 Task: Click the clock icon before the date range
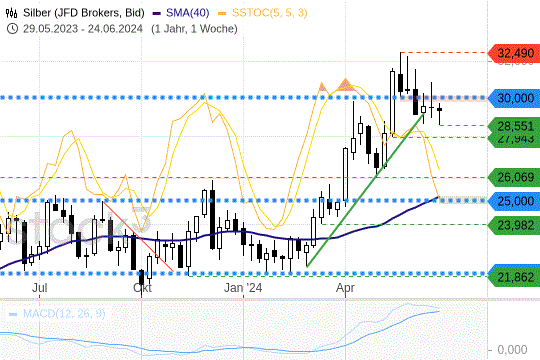coord(12,29)
